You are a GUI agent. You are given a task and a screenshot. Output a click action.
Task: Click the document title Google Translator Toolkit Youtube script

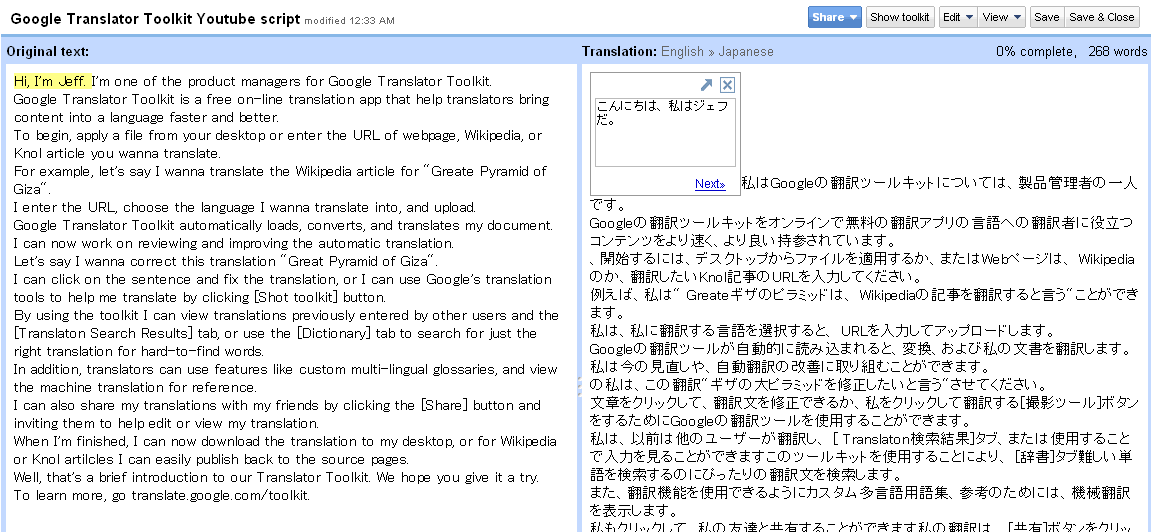pyautogui.click(x=155, y=18)
